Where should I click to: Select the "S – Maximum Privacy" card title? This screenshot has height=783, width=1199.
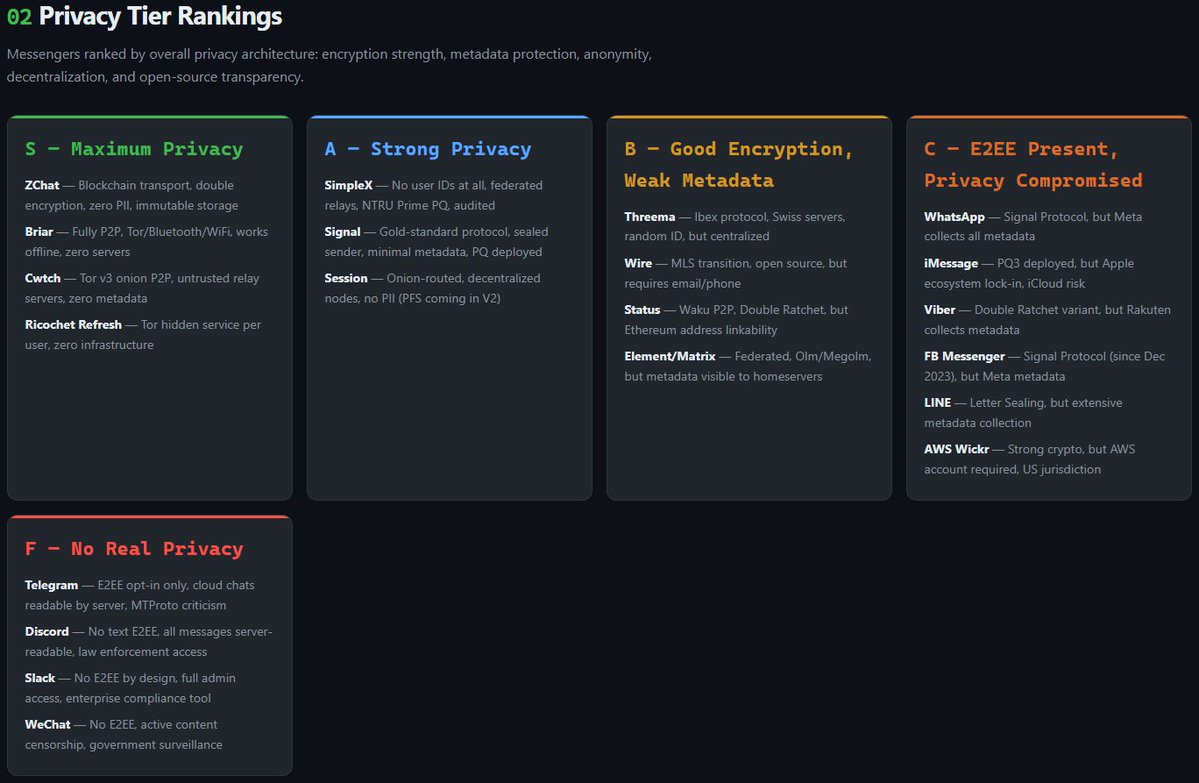[134, 149]
